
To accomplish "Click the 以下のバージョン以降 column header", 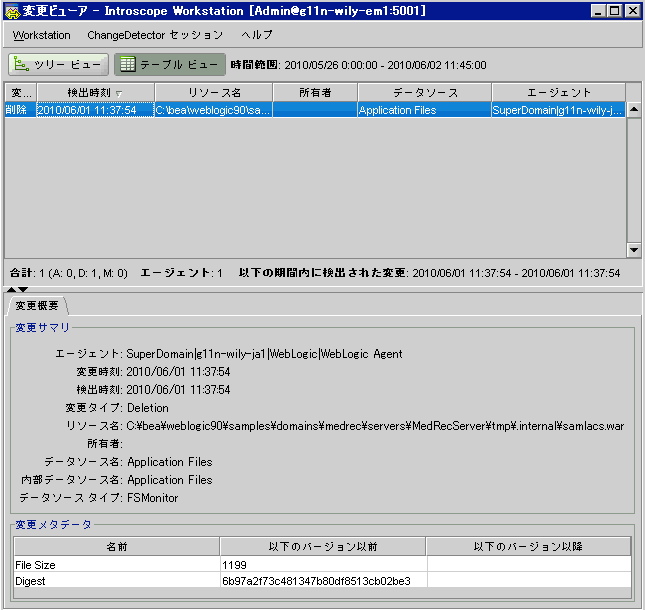I will click(x=528, y=546).
